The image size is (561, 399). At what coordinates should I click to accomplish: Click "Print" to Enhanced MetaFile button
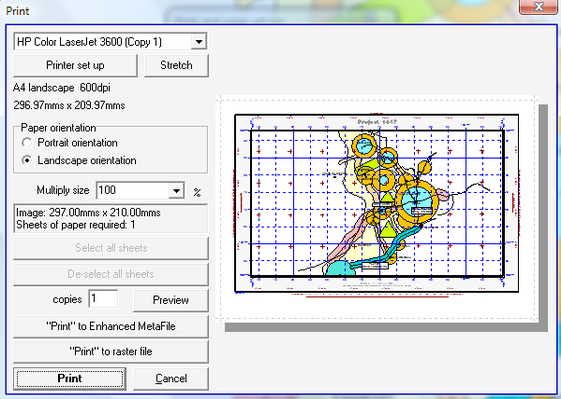(x=111, y=326)
